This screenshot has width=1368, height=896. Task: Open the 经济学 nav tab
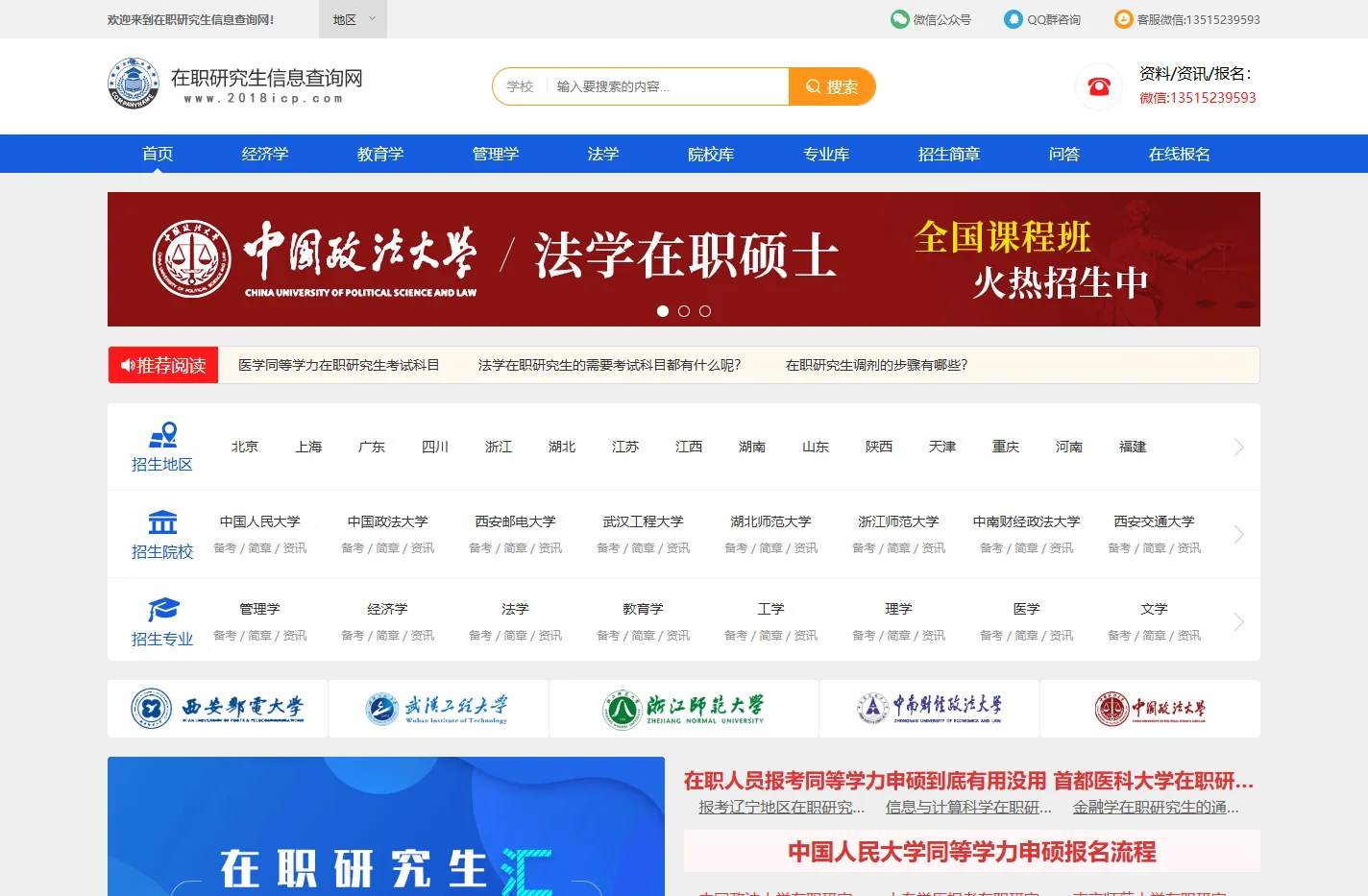(265, 154)
